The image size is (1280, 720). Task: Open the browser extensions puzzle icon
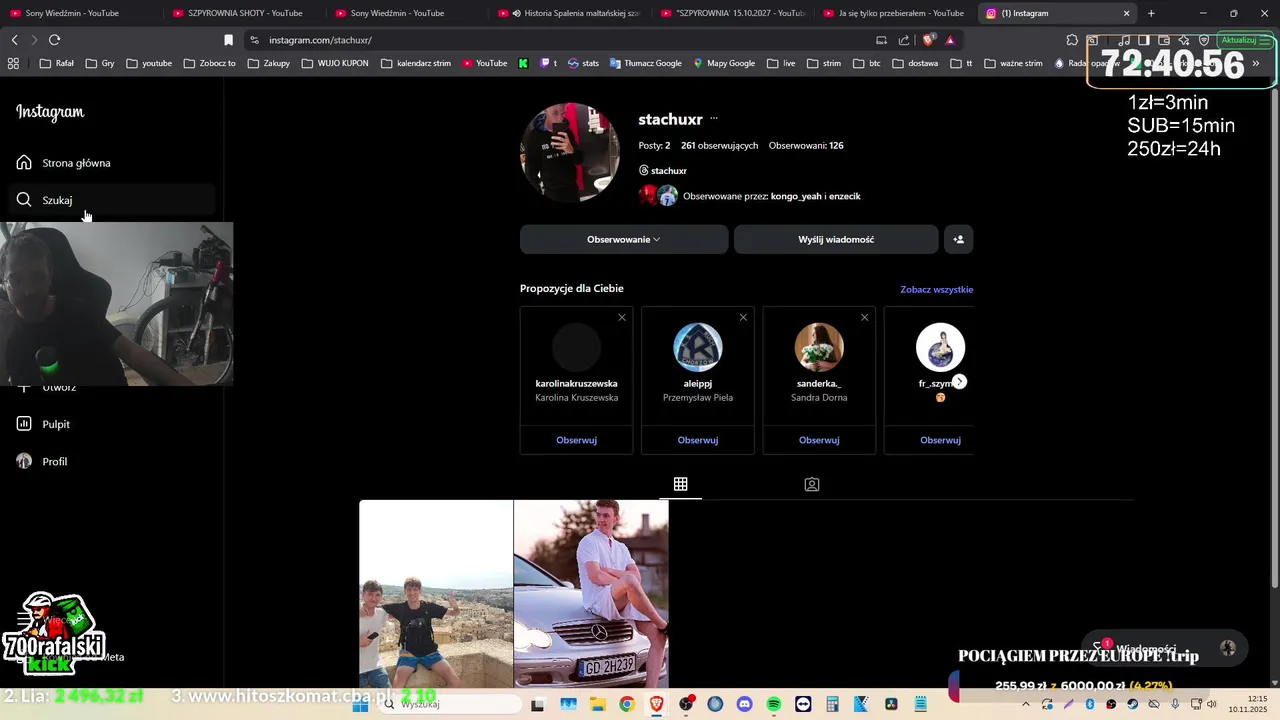pos(1072,40)
